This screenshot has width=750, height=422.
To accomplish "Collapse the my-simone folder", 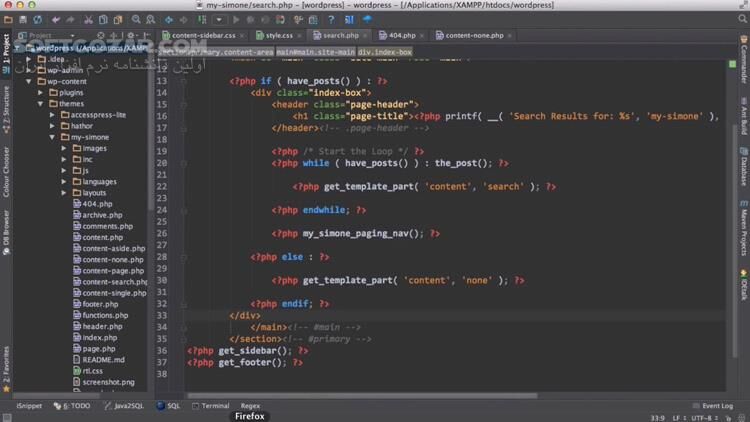I will pyautogui.click(x=53, y=137).
